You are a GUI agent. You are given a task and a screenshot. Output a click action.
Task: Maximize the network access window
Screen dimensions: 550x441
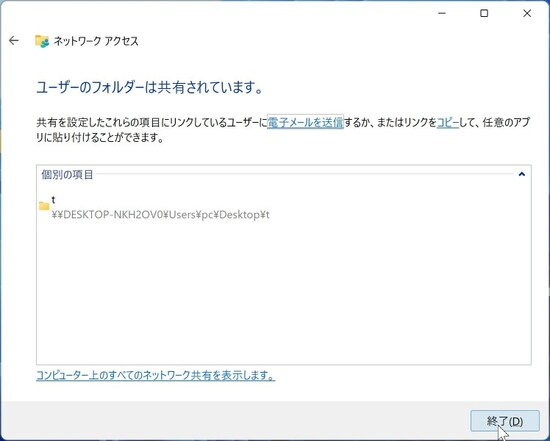point(484,13)
